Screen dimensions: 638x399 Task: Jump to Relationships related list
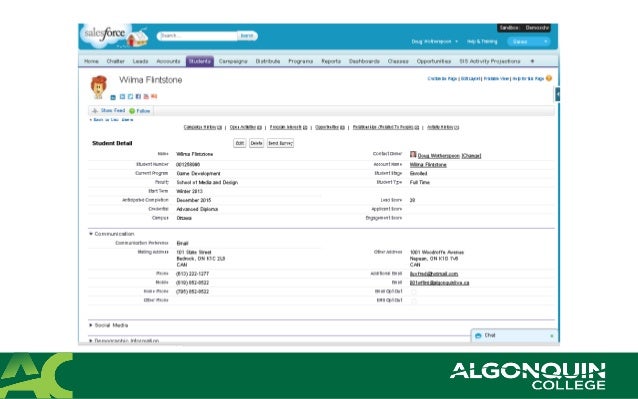(386, 127)
